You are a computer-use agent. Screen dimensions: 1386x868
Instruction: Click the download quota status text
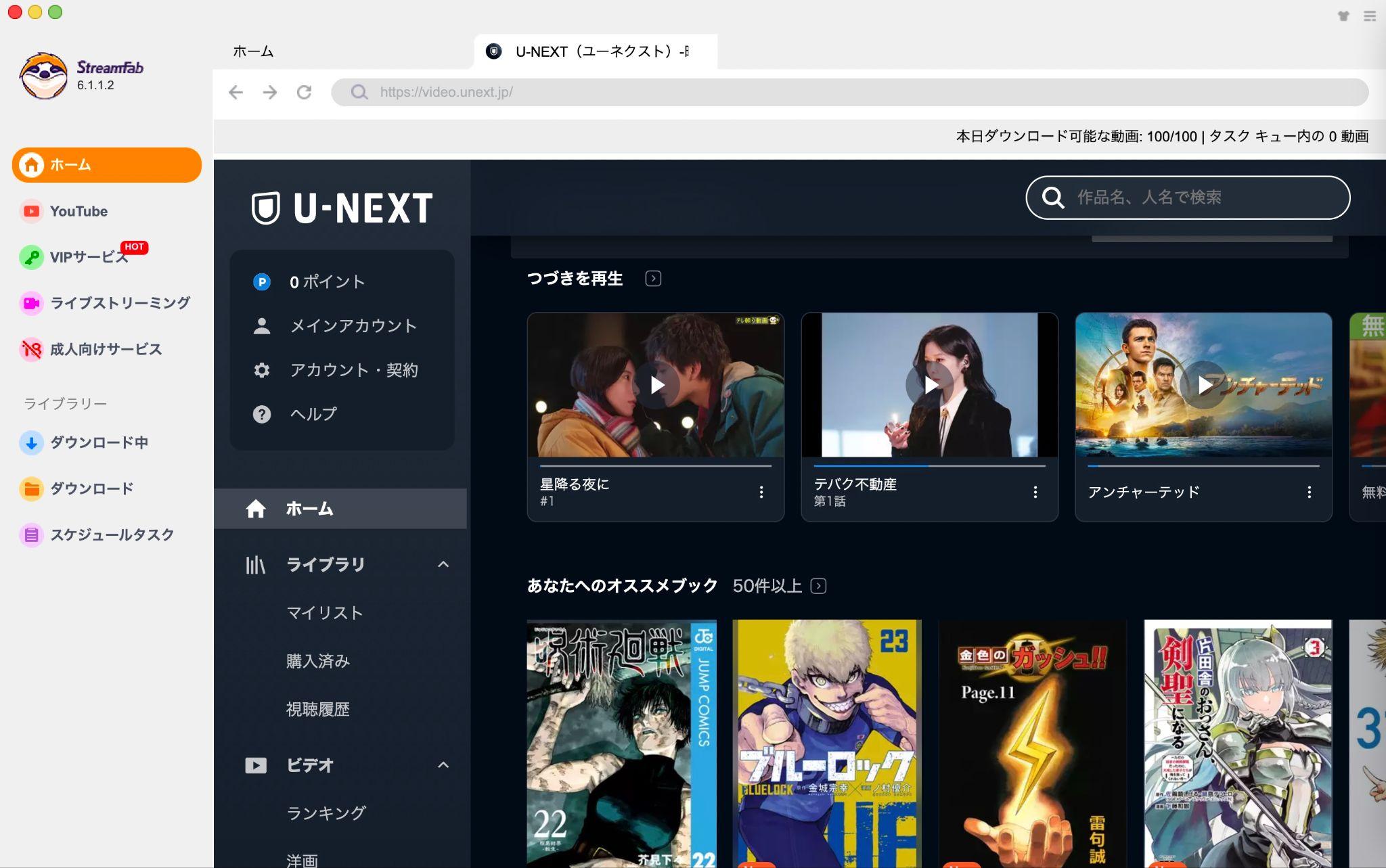pyautogui.click(x=1162, y=137)
